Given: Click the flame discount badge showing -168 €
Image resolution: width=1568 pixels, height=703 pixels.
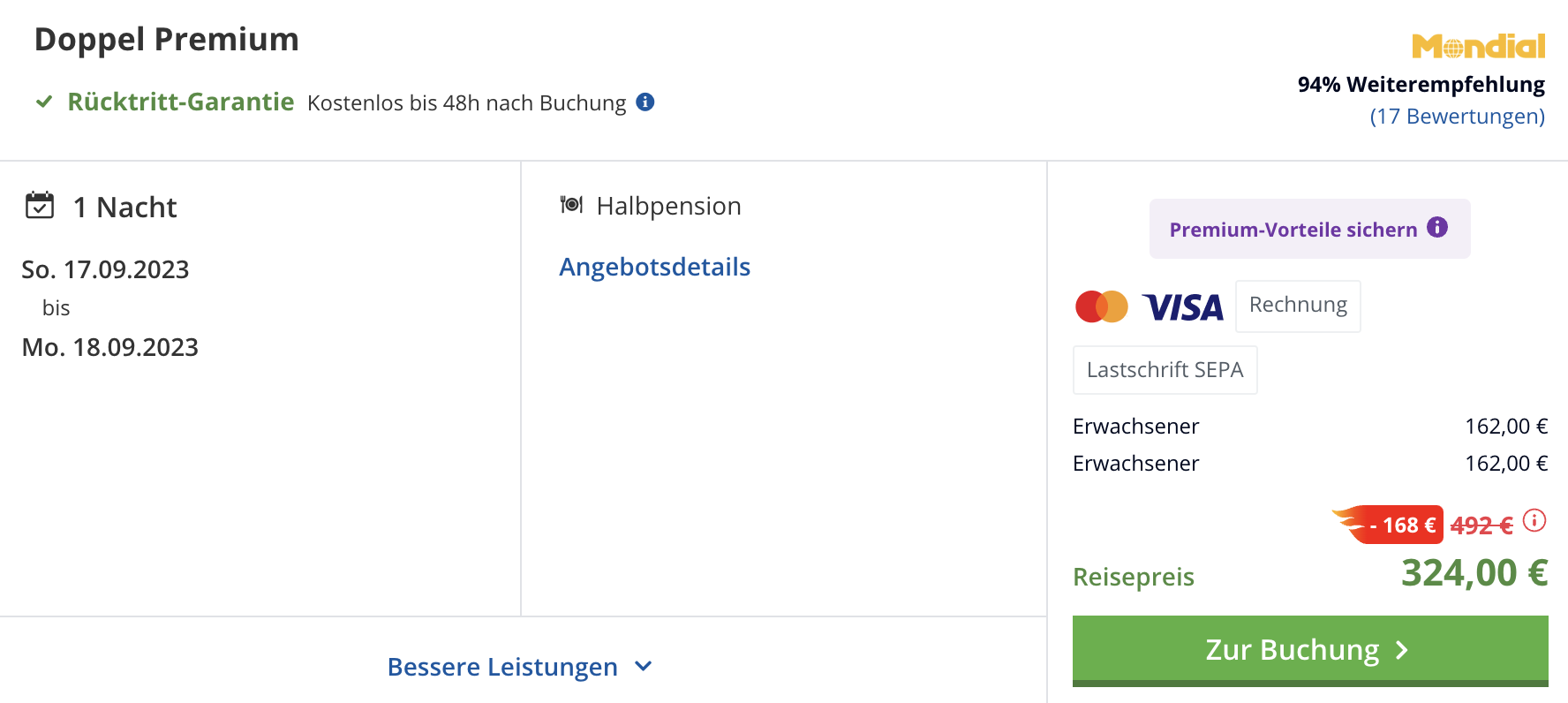Looking at the screenshot, I should (1388, 525).
